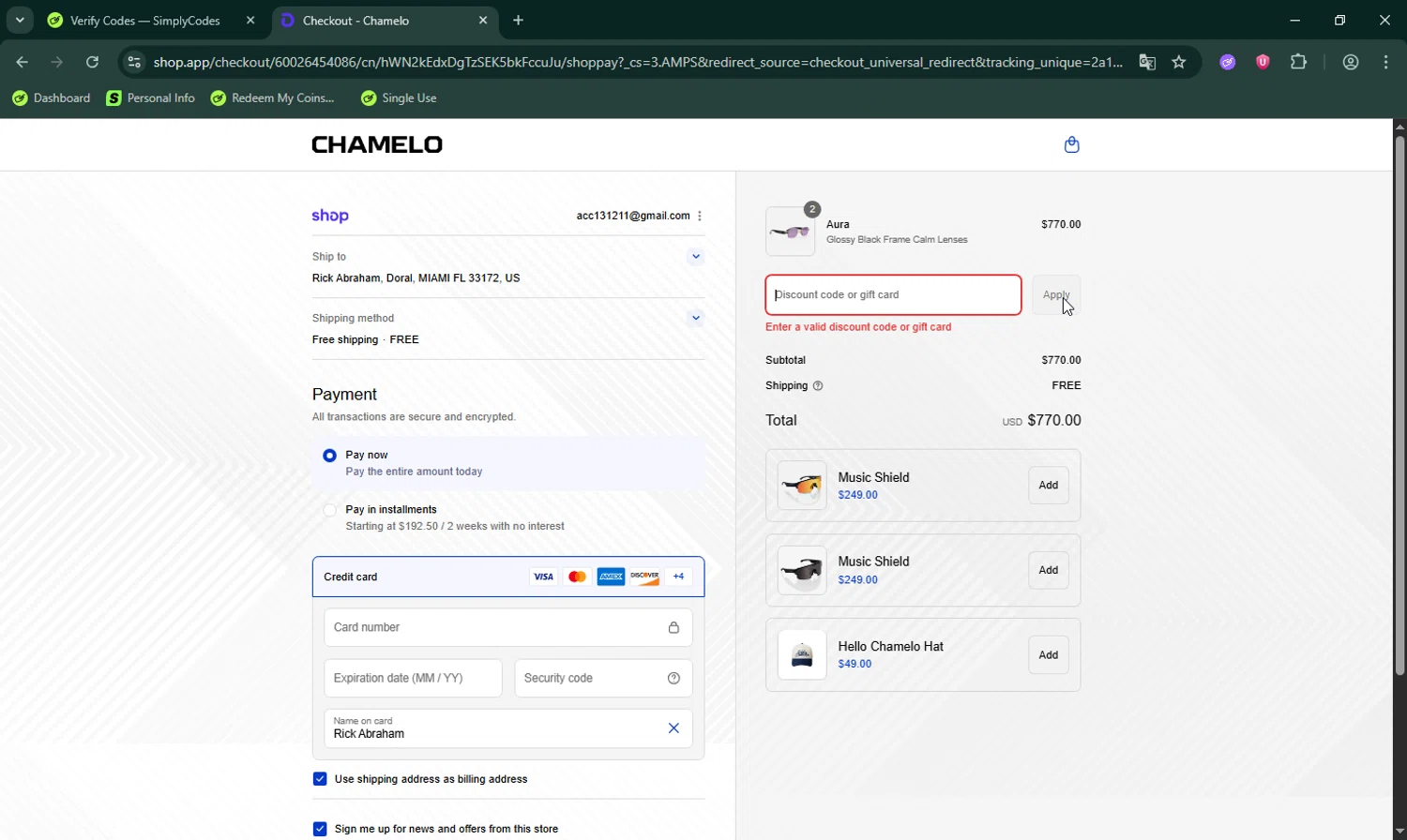
Task: Show the +4 more card types
Action: coord(678,577)
